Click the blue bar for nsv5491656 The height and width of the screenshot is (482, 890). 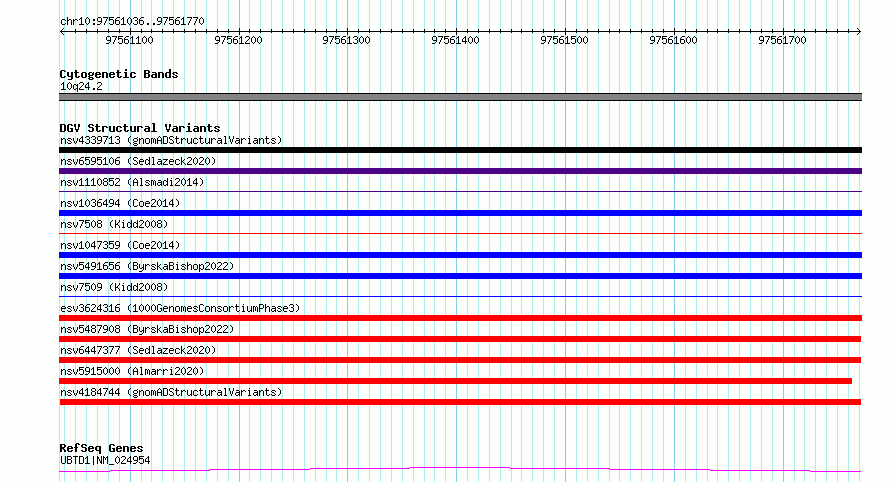(460, 276)
